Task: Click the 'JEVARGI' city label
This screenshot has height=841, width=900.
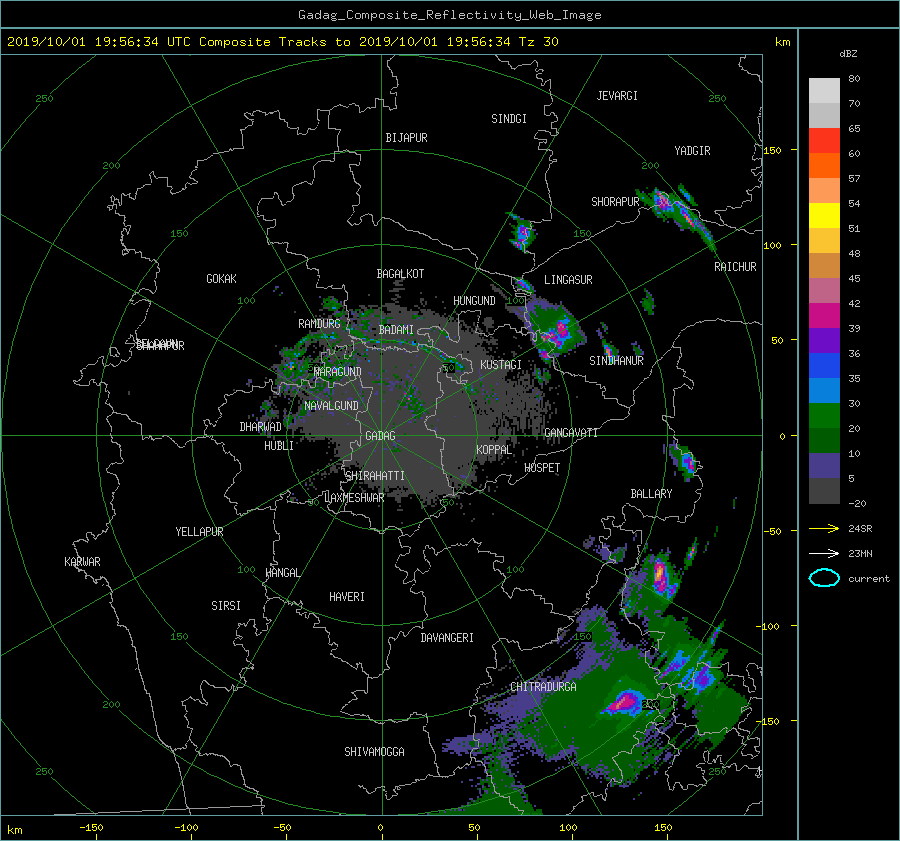Action: (617, 96)
